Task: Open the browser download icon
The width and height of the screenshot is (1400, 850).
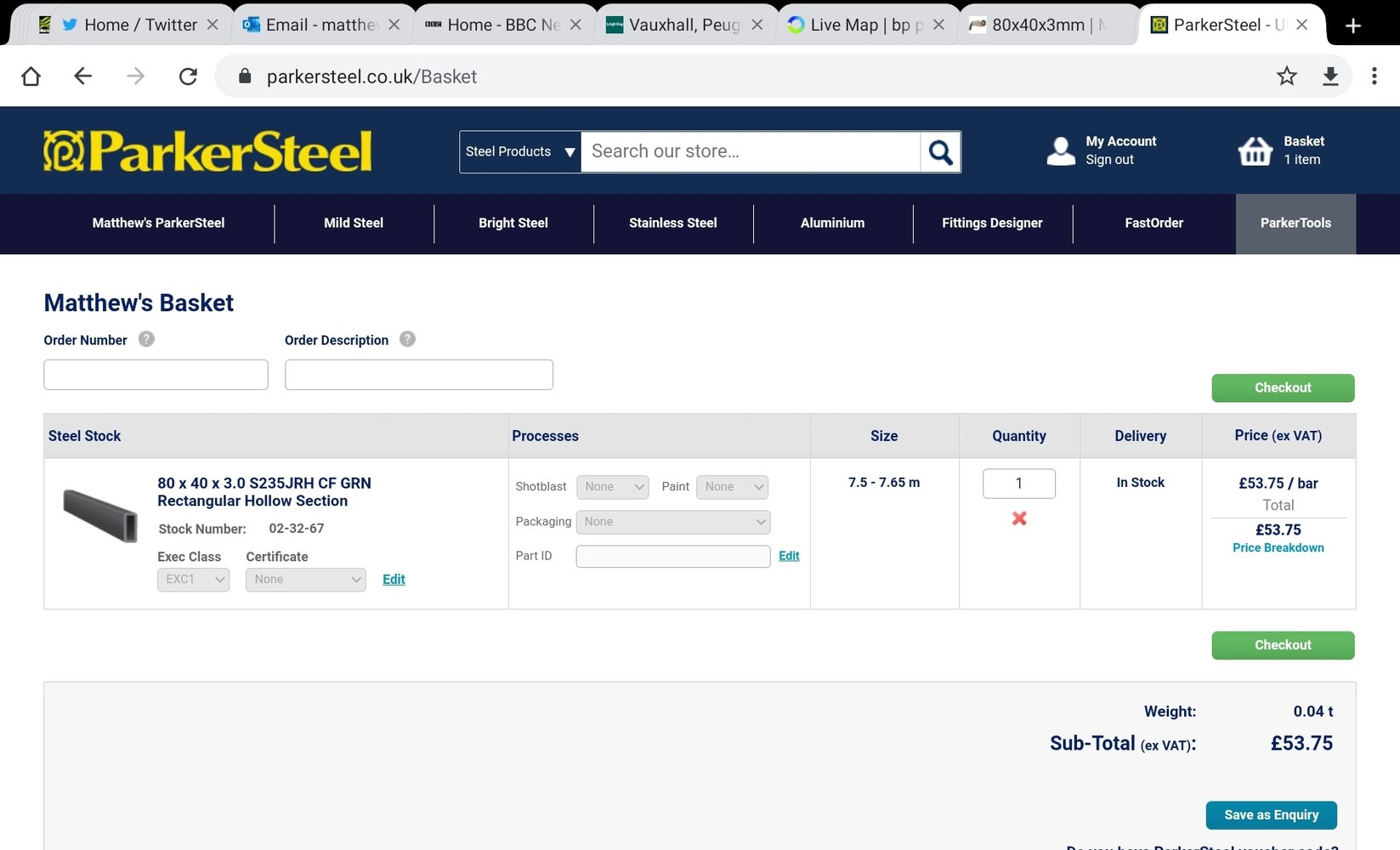Action: 1330,76
